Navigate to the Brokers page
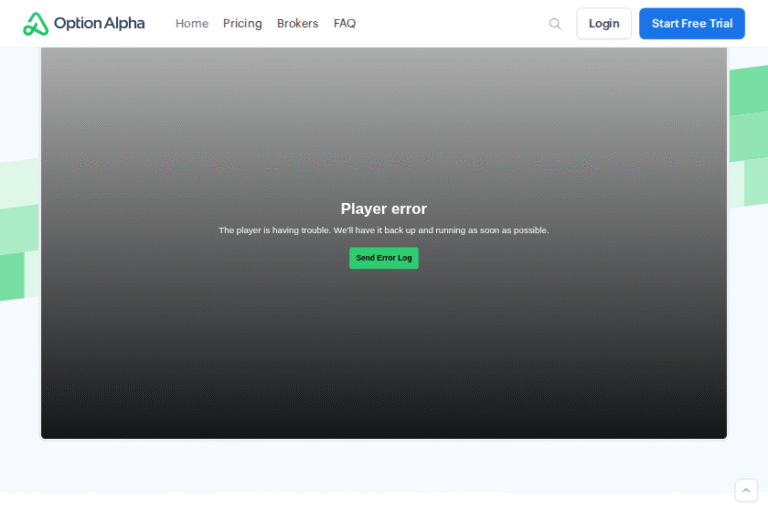 click(x=297, y=24)
